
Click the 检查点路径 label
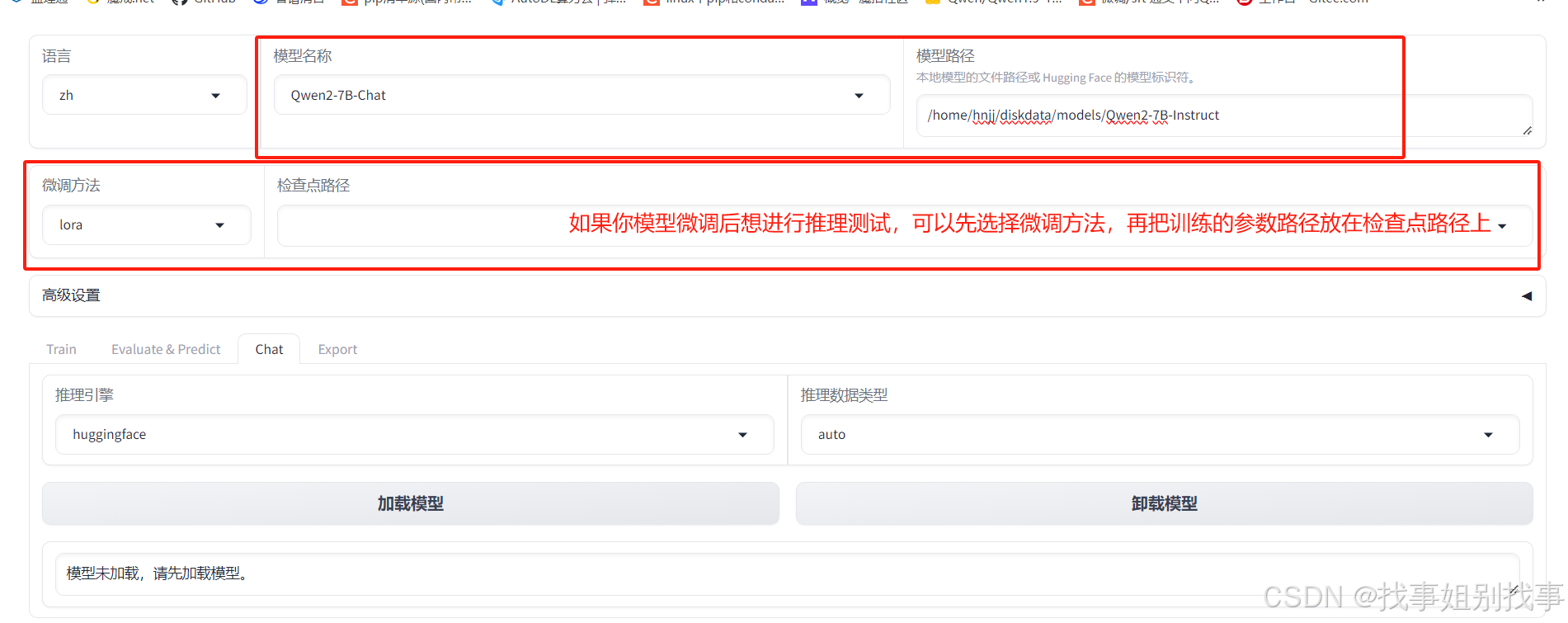coord(313,186)
